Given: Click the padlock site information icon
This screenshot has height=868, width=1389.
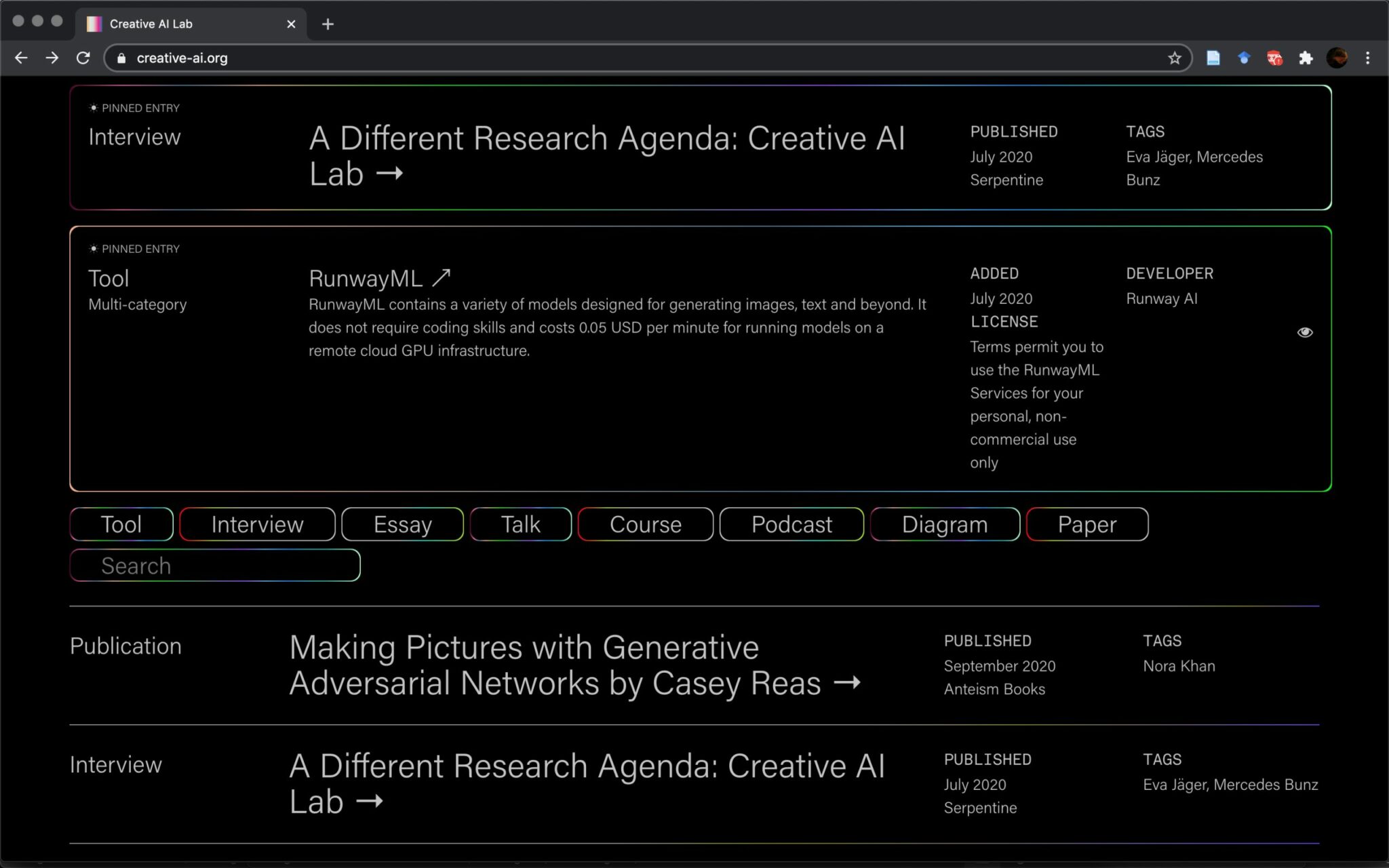Looking at the screenshot, I should pos(121,58).
